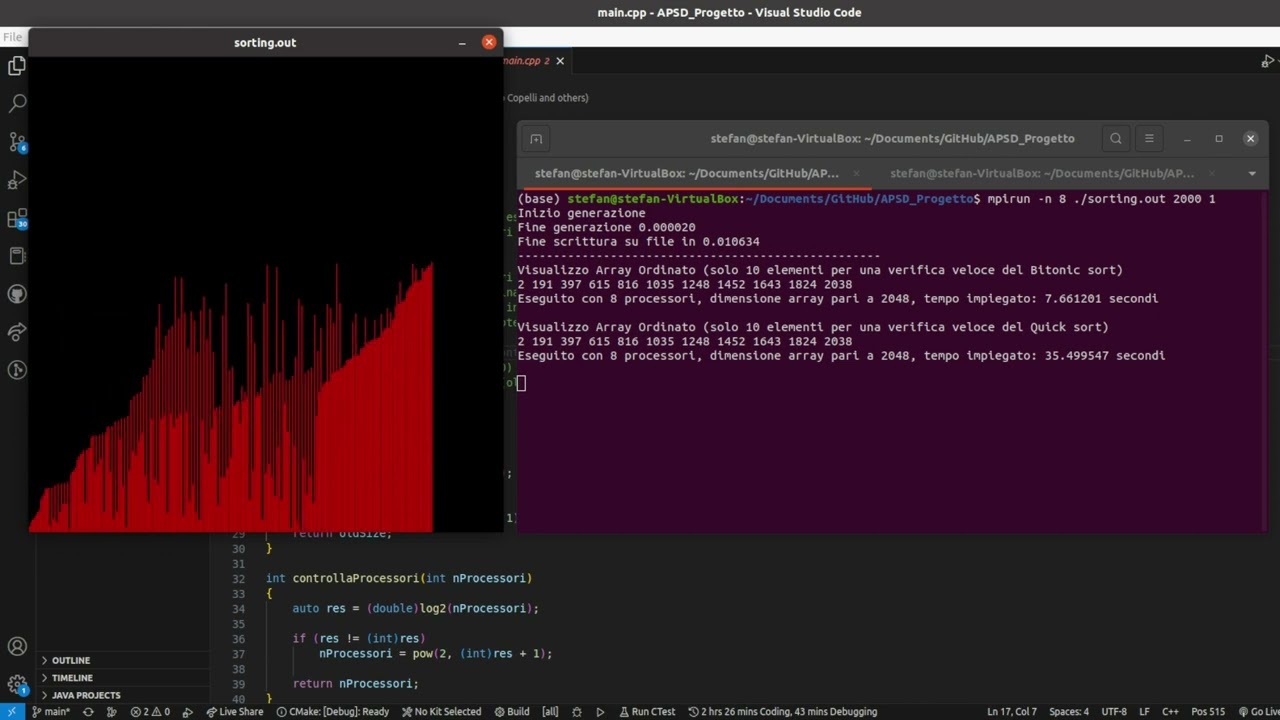1280x720 pixels.
Task: Open errors and warnings count in status bar
Action: [x=150, y=712]
